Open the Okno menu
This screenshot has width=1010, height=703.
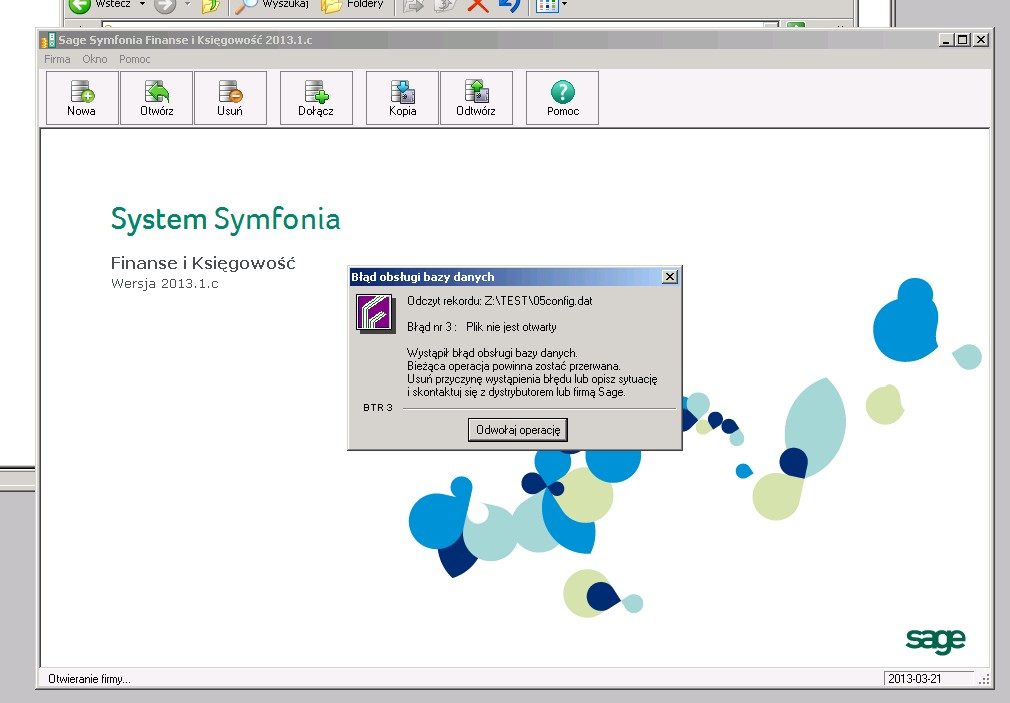tap(95, 59)
